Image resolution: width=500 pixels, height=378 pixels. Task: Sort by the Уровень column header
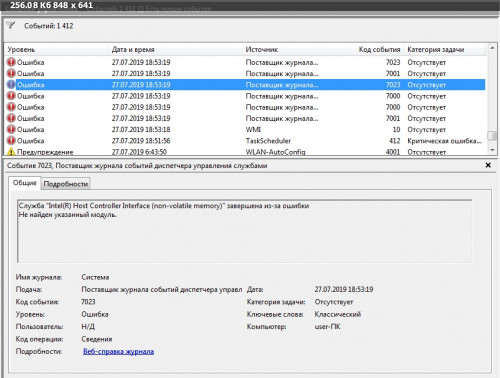coord(57,50)
